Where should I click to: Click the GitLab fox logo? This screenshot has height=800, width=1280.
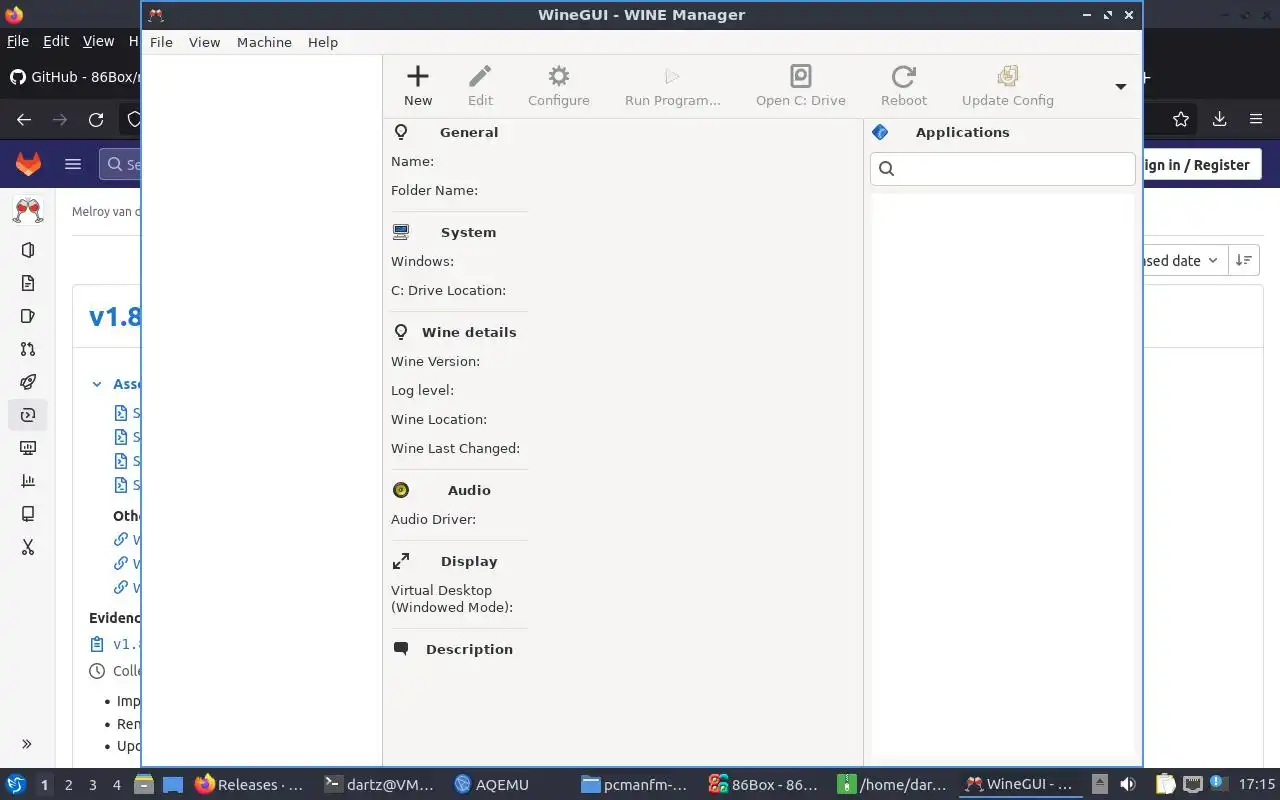[28, 164]
